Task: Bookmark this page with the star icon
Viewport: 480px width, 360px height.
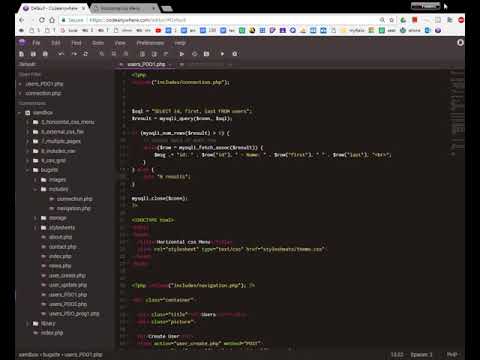Action: 392,20
